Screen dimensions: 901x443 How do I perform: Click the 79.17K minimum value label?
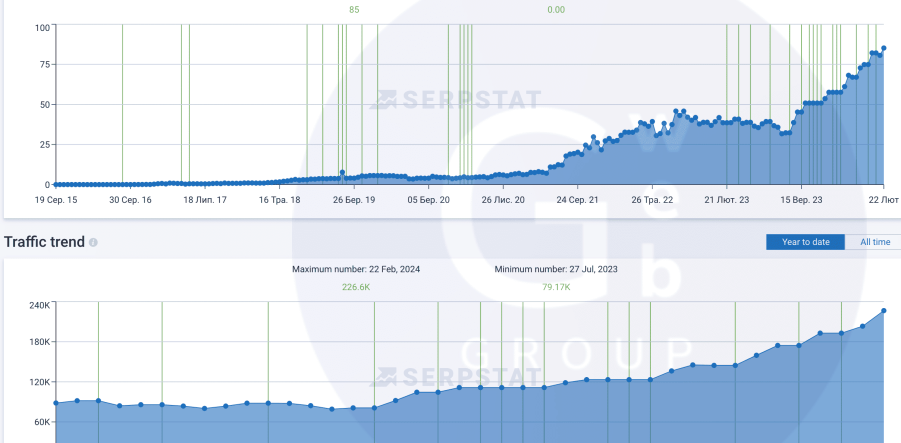pos(556,287)
